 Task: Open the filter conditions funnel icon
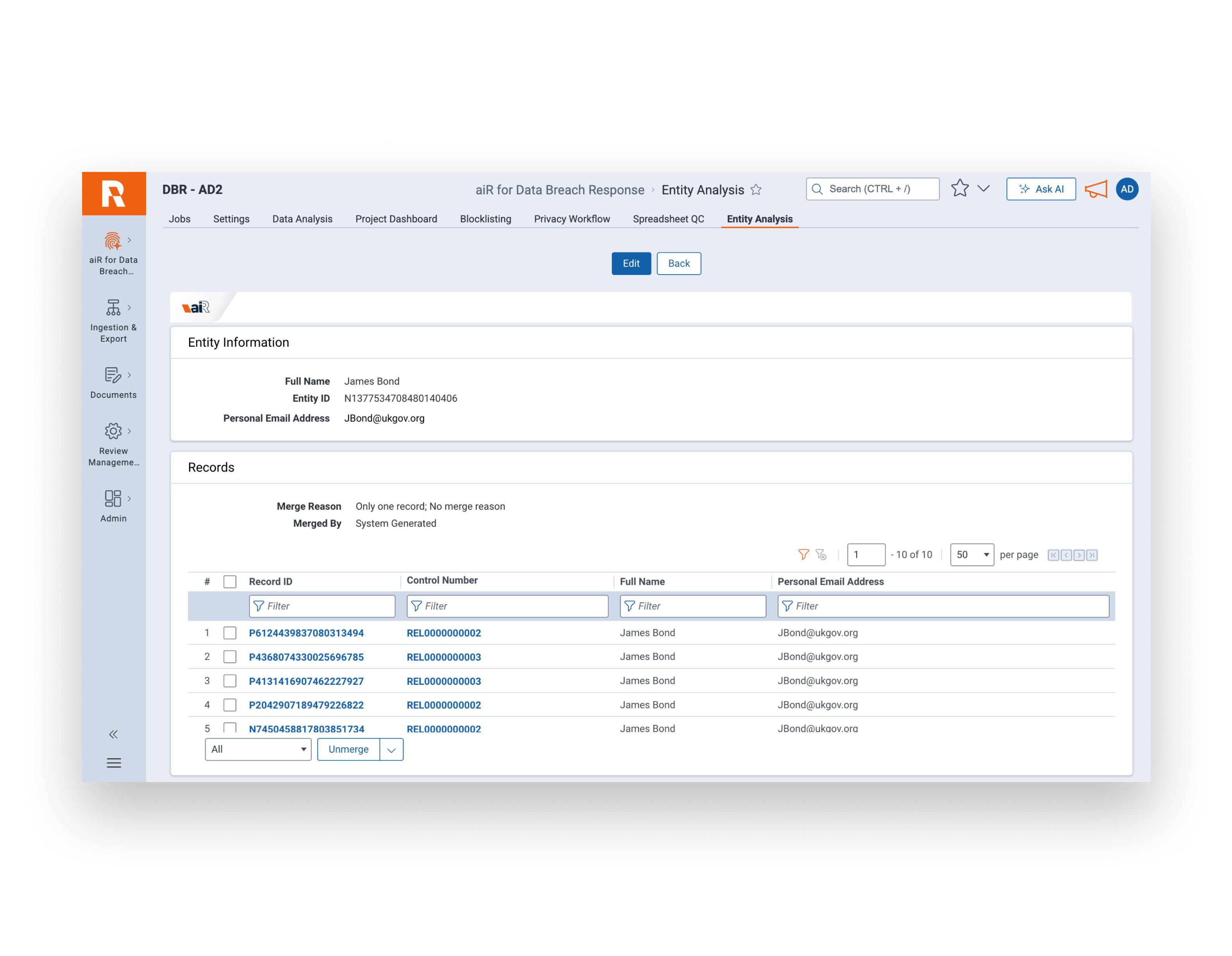pos(803,554)
